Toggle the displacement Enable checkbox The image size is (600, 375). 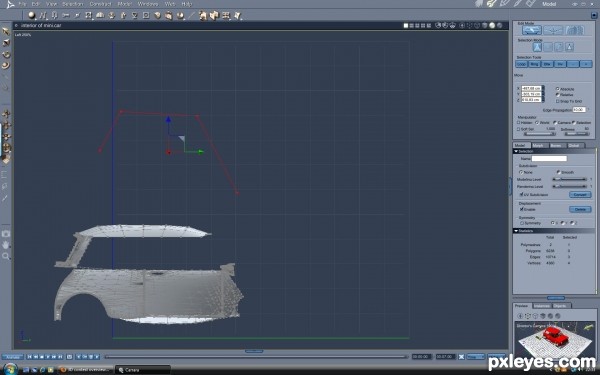point(521,209)
